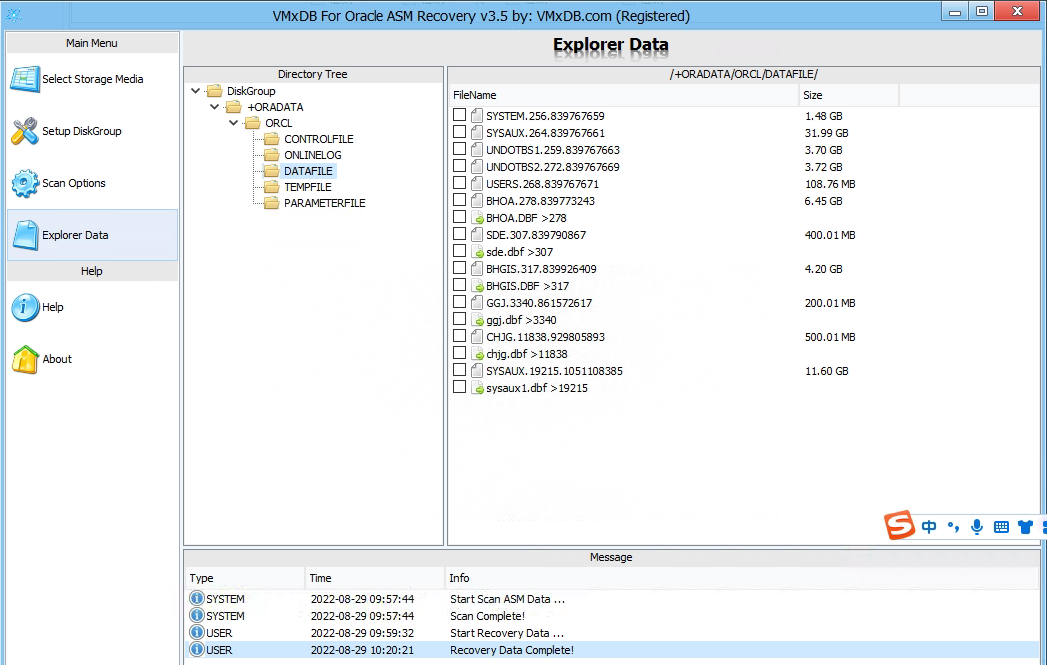The height and width of the screenshot is (665, 1047).
Task: Click the ggj.dbf >3340 alias icon
Action: 477,320
